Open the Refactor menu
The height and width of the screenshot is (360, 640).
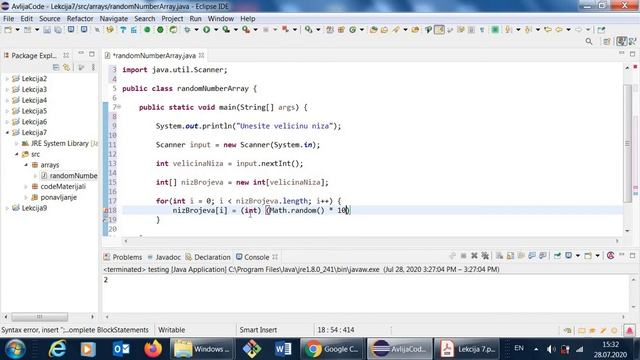point(80,19)
